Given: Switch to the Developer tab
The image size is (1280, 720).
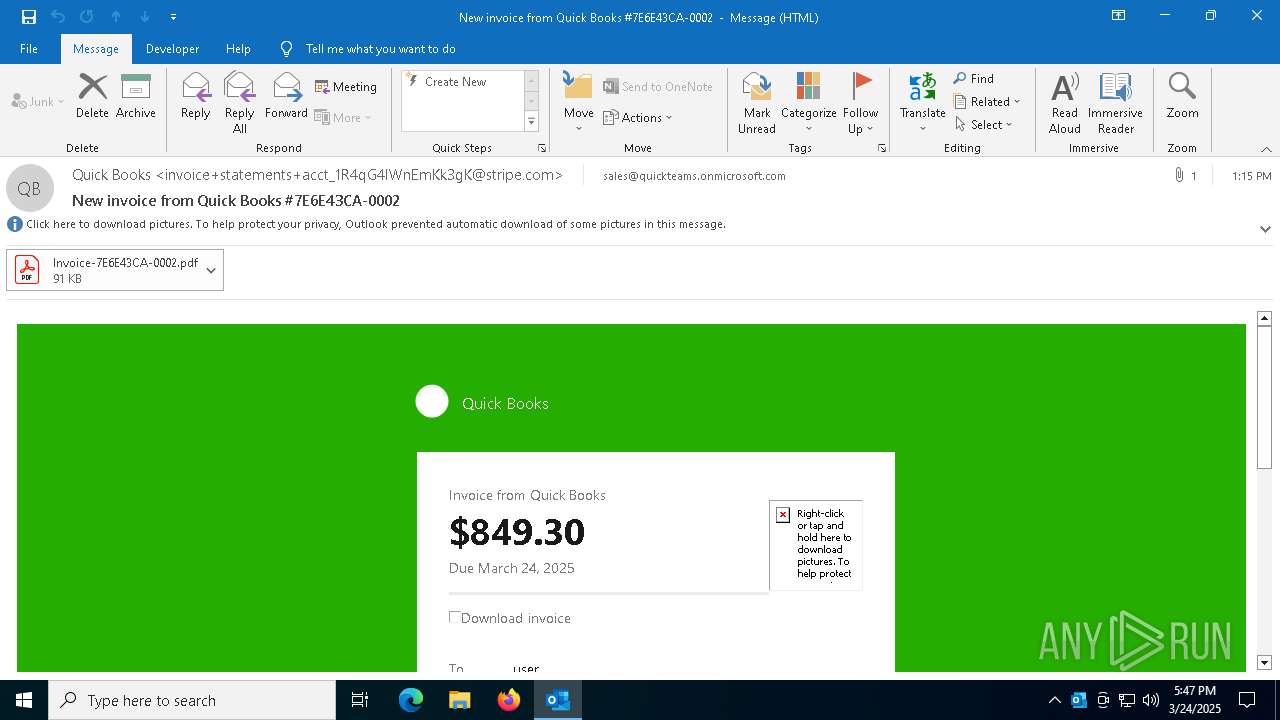Looking at the screenshot, I should point(172,48).
